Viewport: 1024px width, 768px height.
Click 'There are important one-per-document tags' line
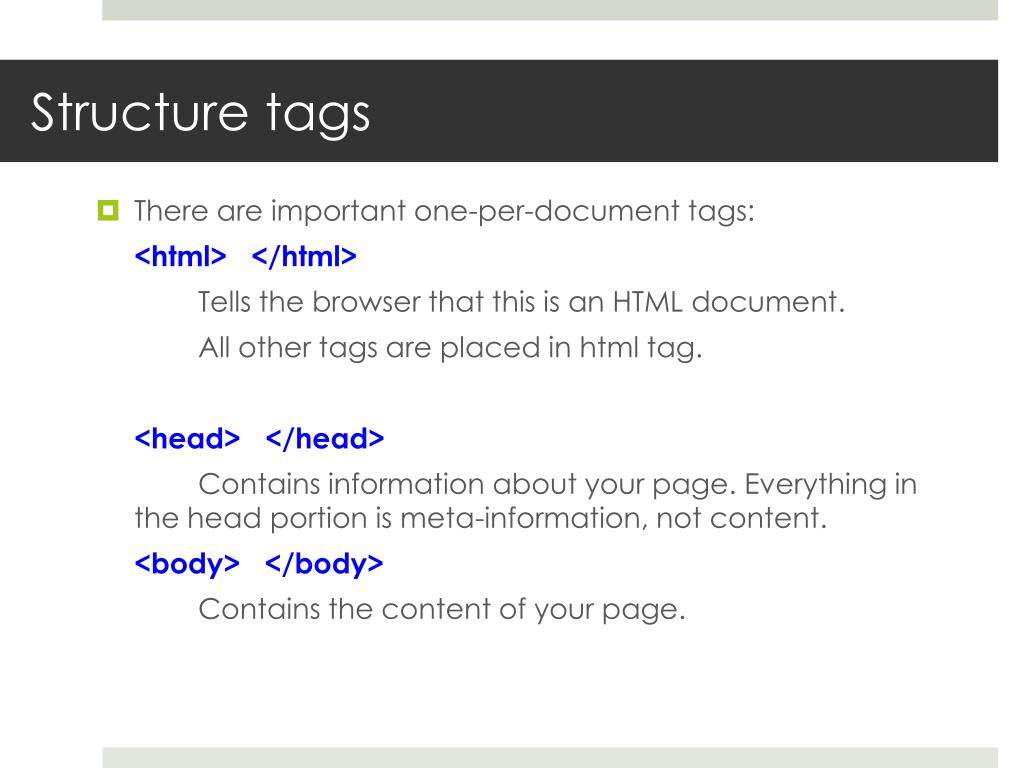tap(444, 211)
